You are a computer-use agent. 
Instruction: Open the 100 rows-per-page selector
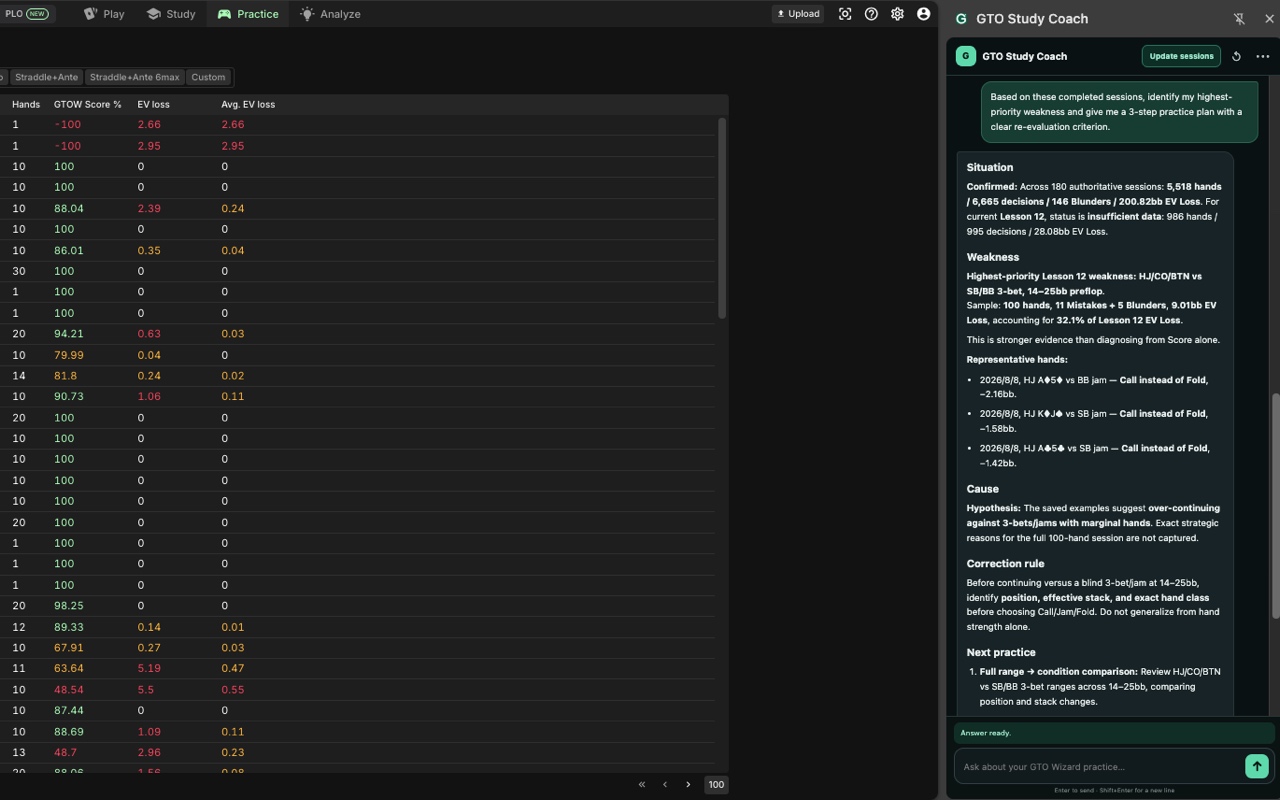click(x=716, y=785)
